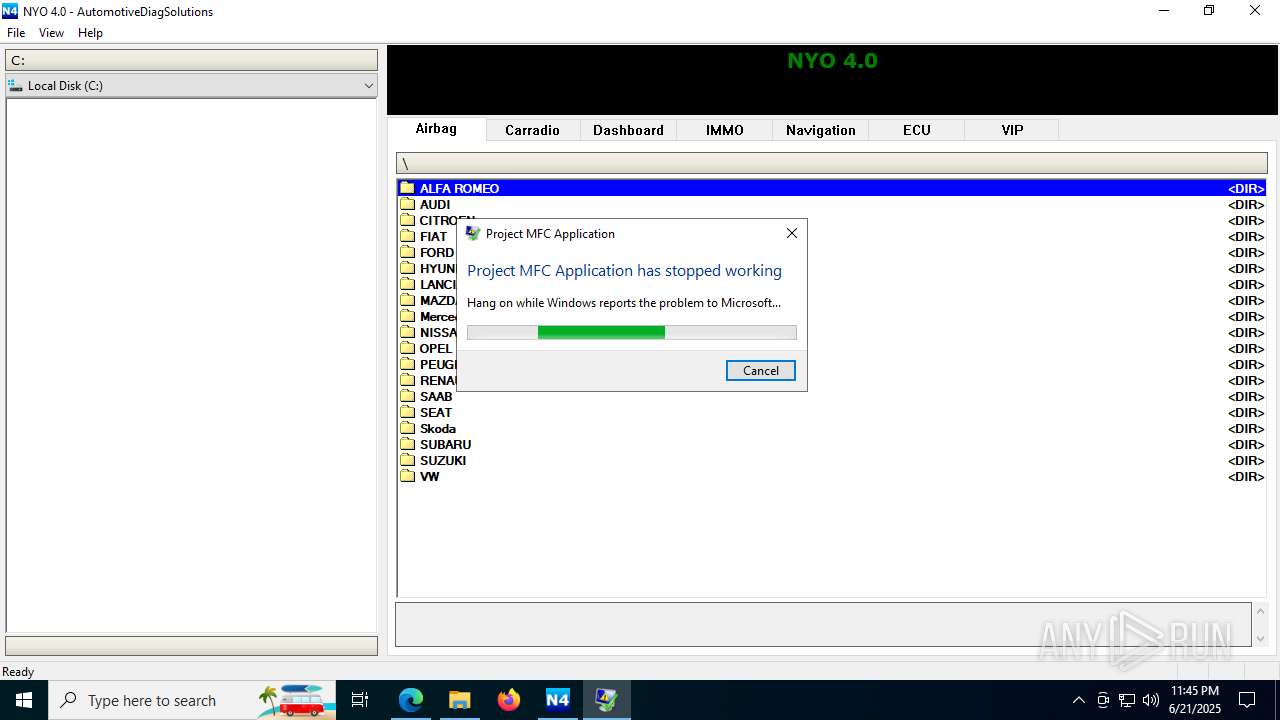Click the Skoda folder icon
The width and height of the screenshot is (1280, 720).
click(x=407, y=428)
